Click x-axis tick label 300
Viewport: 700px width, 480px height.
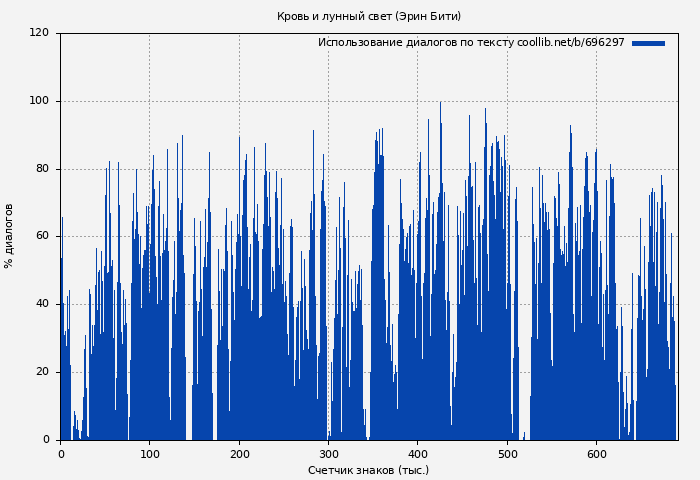tap(328, 454)
